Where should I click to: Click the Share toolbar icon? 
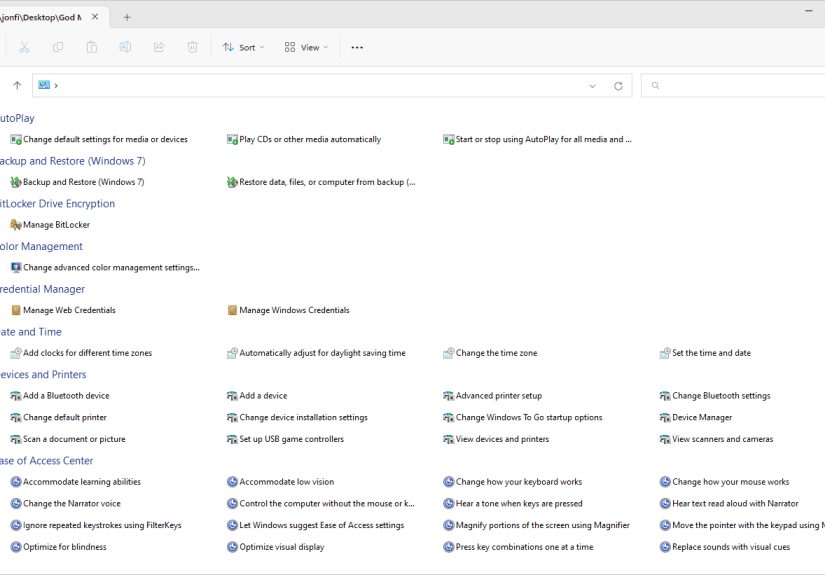pos(159,47)
